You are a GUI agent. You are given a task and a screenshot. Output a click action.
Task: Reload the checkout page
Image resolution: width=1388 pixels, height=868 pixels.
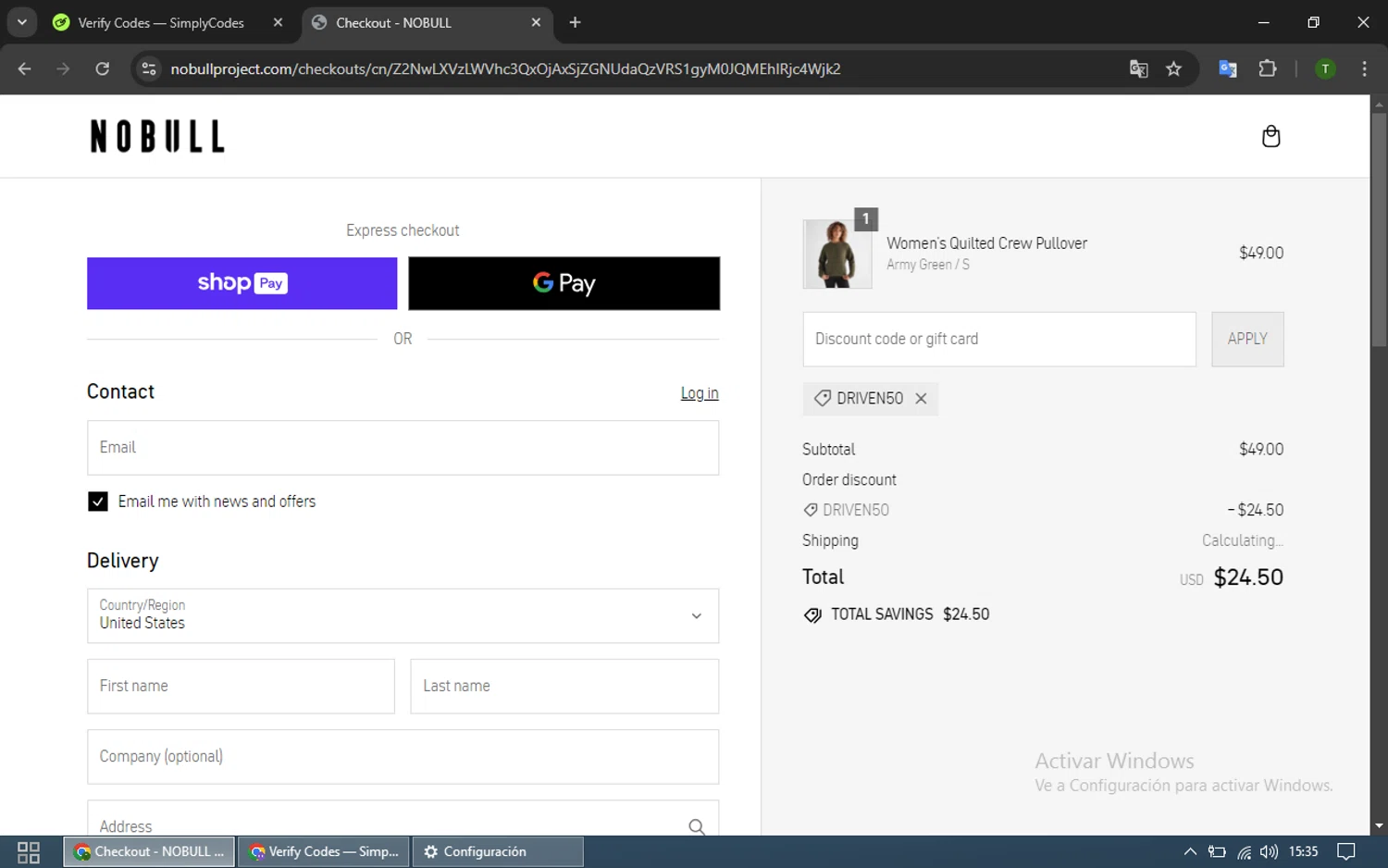click(x=102, y=68)
